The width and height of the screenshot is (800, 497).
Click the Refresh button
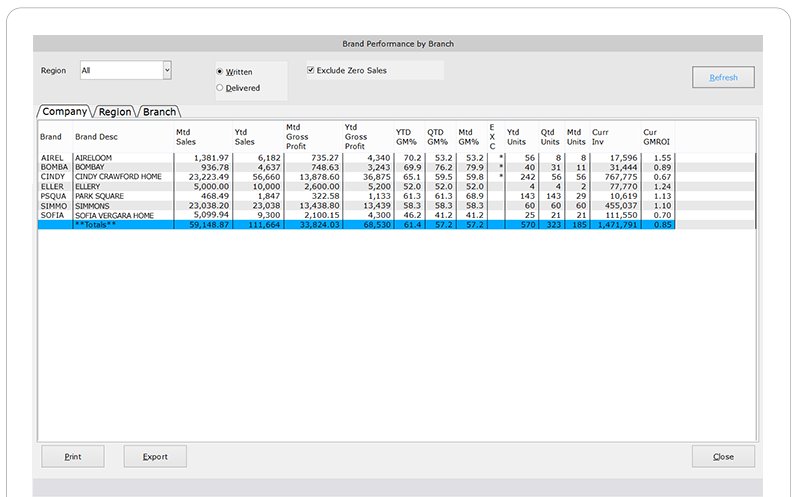723,77
